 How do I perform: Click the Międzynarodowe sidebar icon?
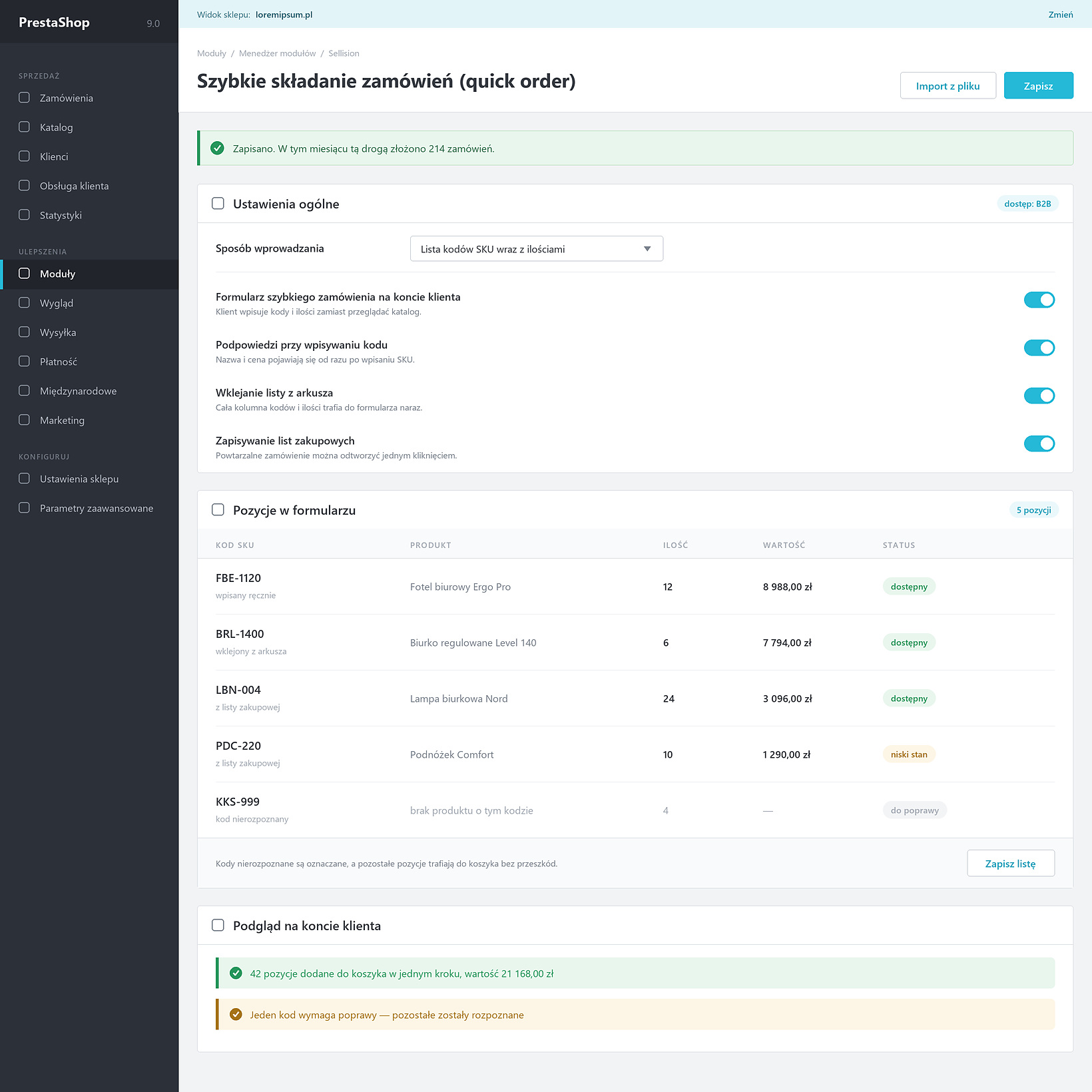coord(24,391)
